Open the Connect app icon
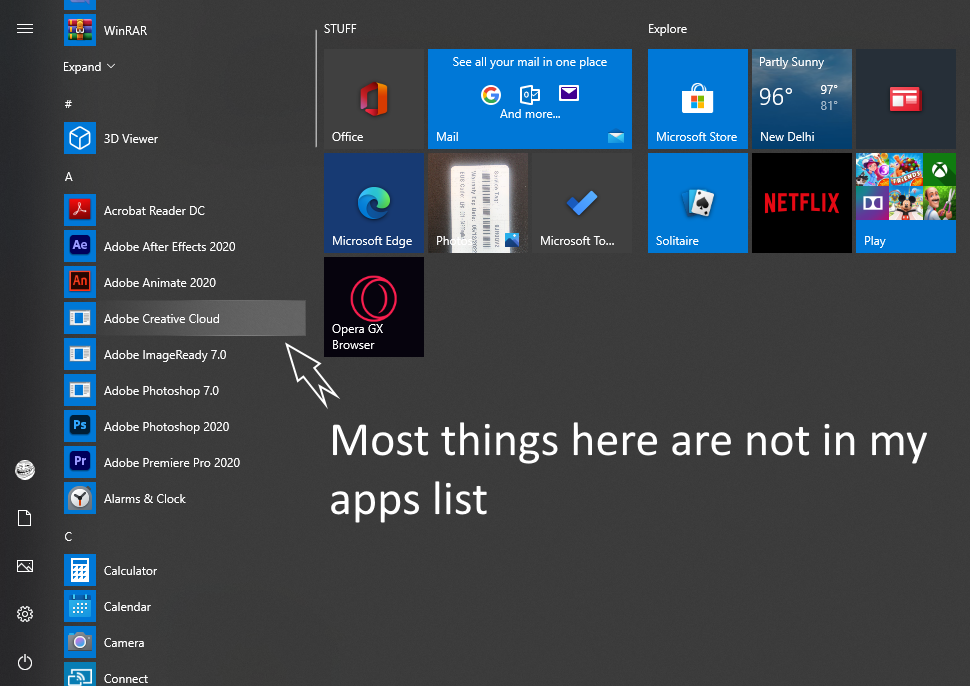This screenshot has width=970, height=686. (80, 675)
